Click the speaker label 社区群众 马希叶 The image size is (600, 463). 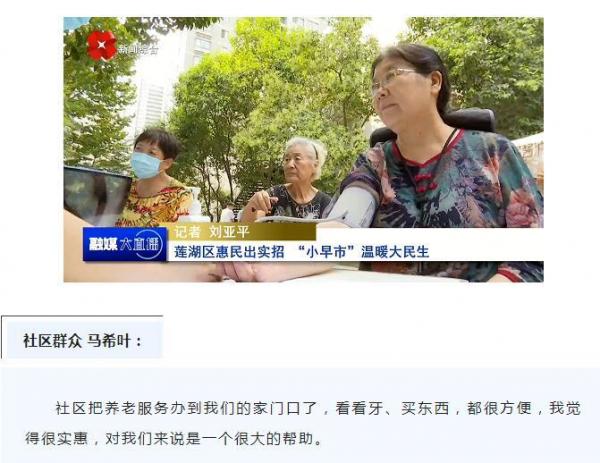click(x=82, y=341)
